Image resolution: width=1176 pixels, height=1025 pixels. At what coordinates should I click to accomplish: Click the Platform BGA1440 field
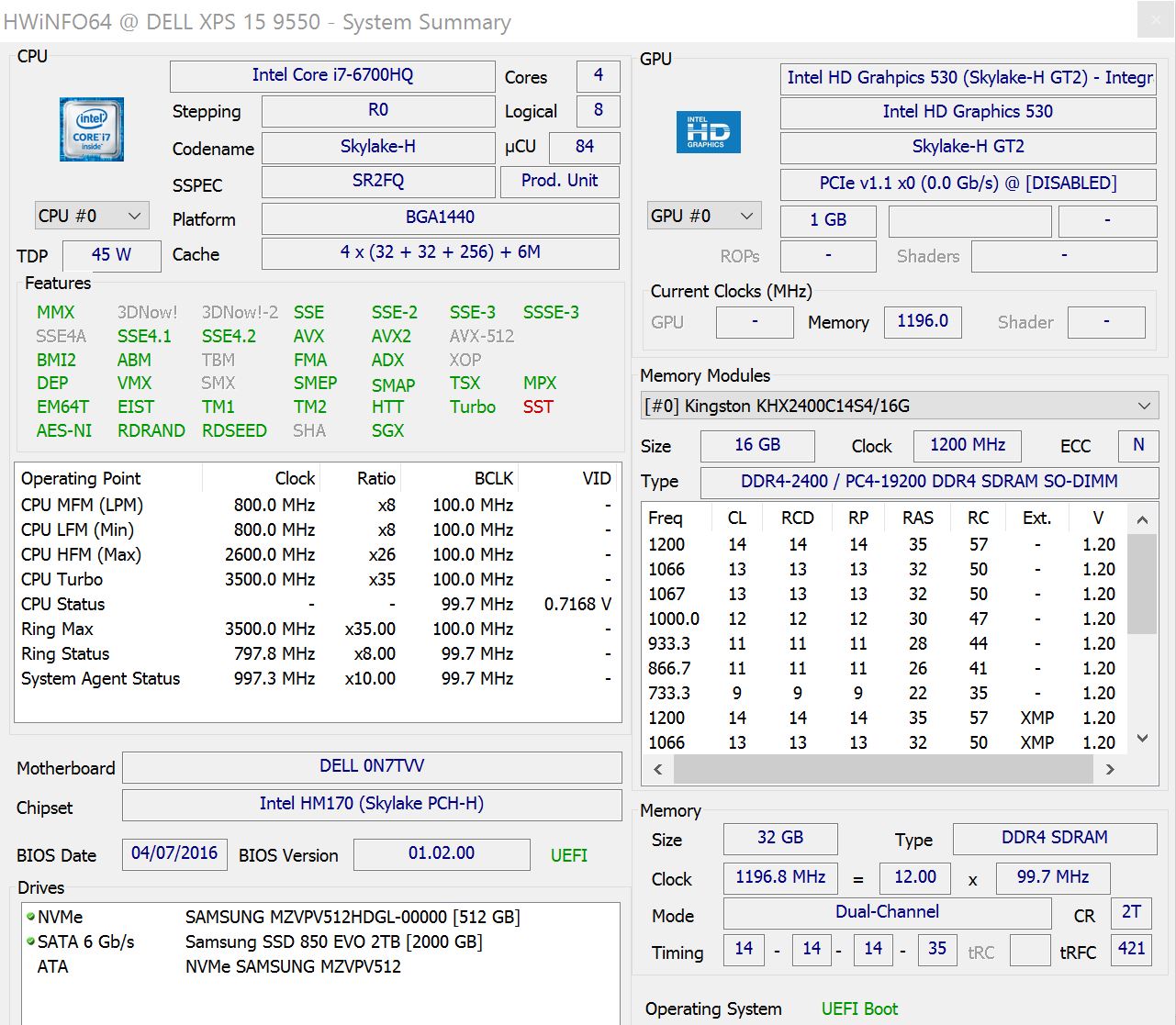[x=441, y=218]
